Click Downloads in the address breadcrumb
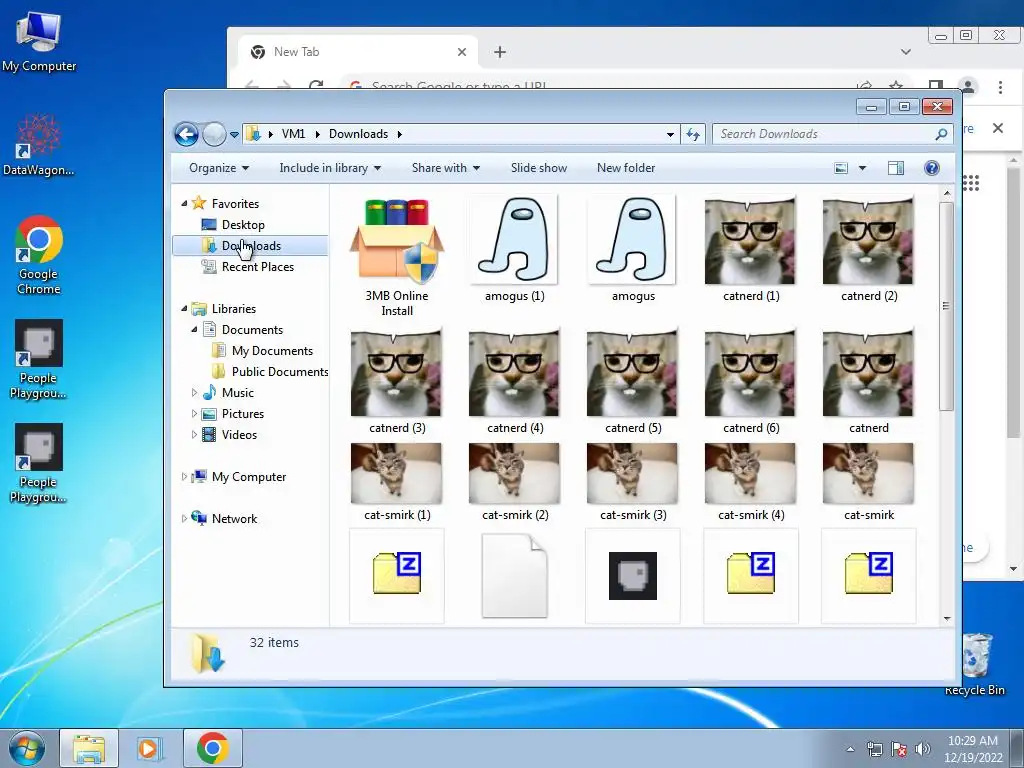 [x=359, y=134]
